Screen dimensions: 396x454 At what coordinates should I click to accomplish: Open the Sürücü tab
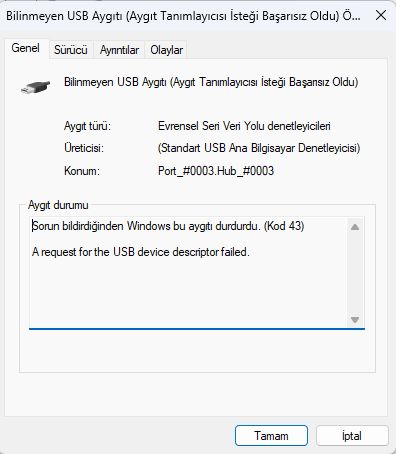pos(71,50)
